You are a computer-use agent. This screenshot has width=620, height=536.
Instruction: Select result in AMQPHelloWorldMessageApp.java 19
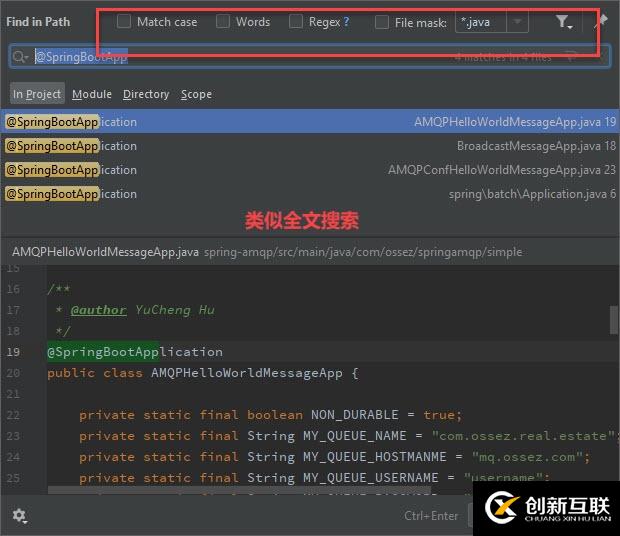click(310, 122)
